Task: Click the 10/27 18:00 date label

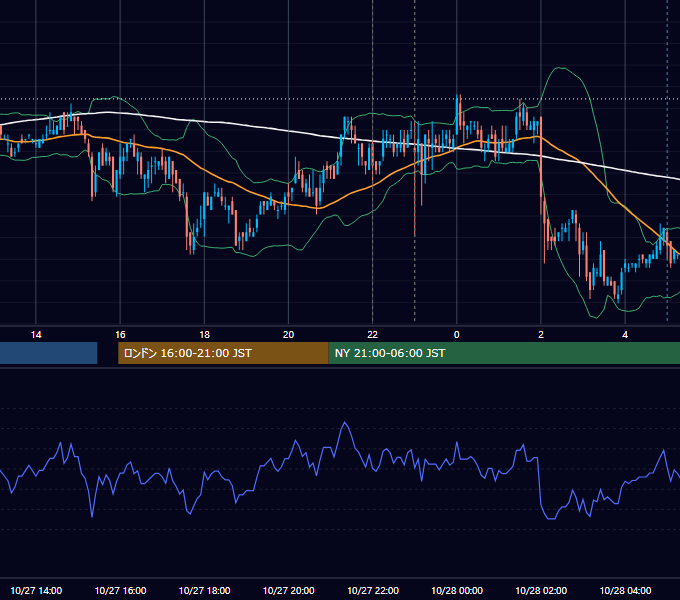Action: 204,591
